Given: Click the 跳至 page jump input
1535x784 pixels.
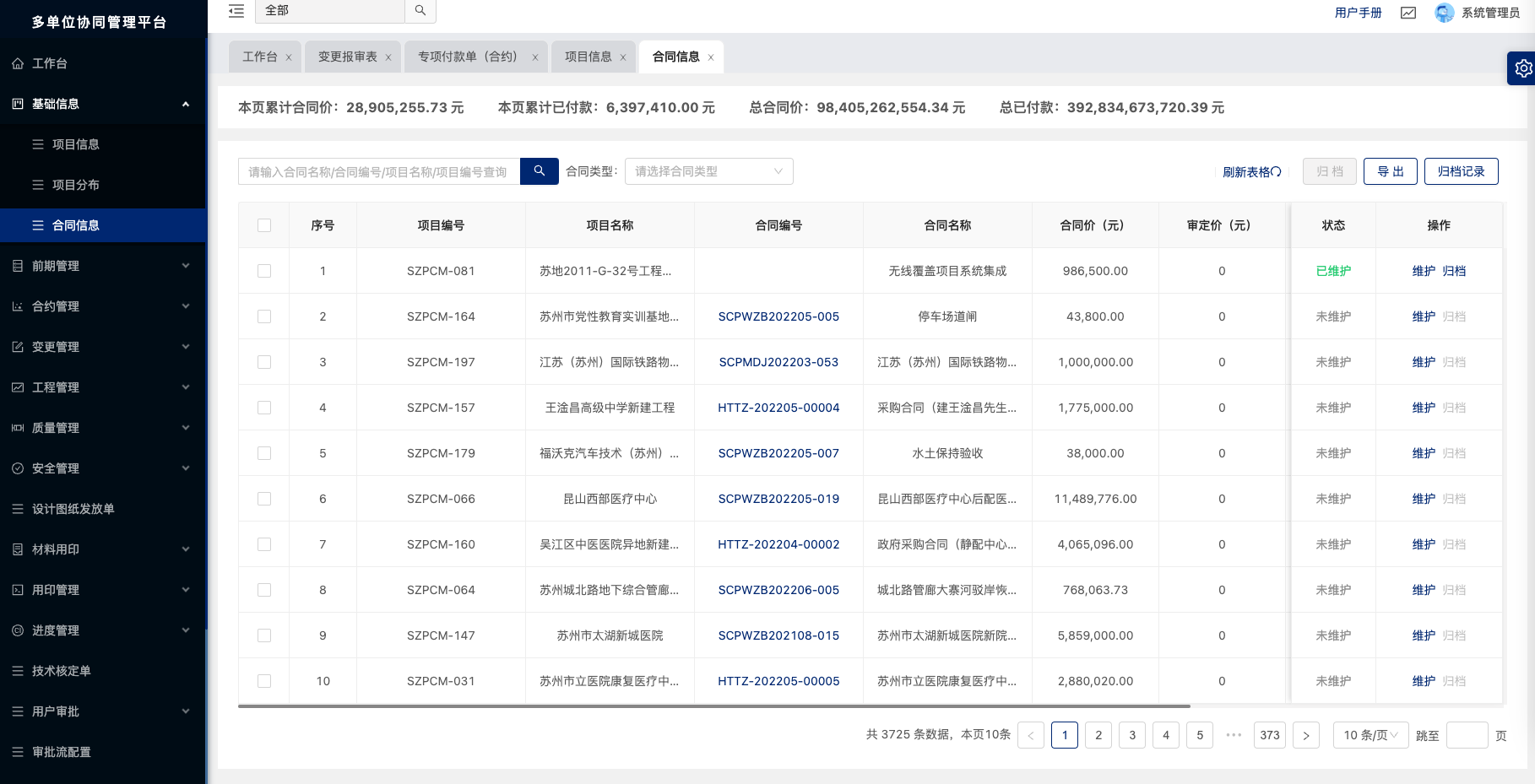Looking at the screenshot, I should (1467, 735).
